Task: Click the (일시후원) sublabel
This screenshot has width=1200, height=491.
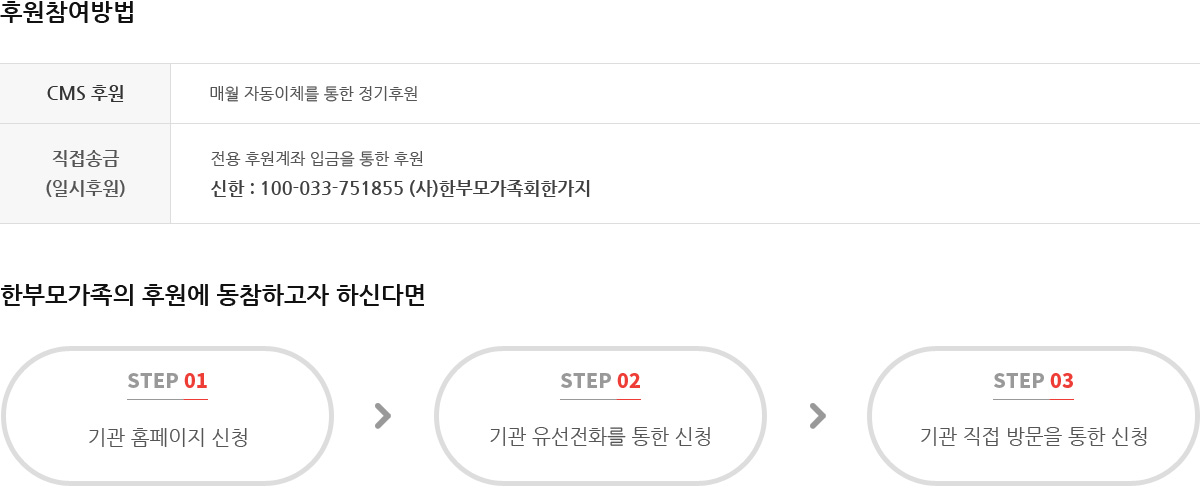Action: click(85, 188)
